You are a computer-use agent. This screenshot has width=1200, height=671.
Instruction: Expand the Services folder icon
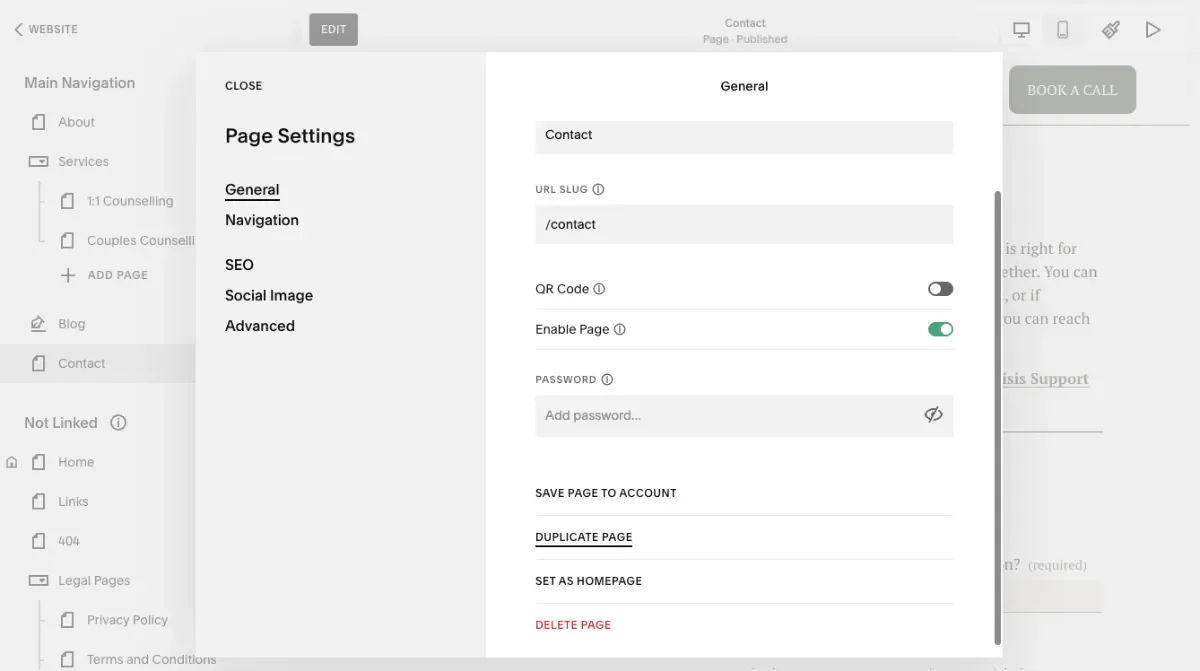pos(38,161)
